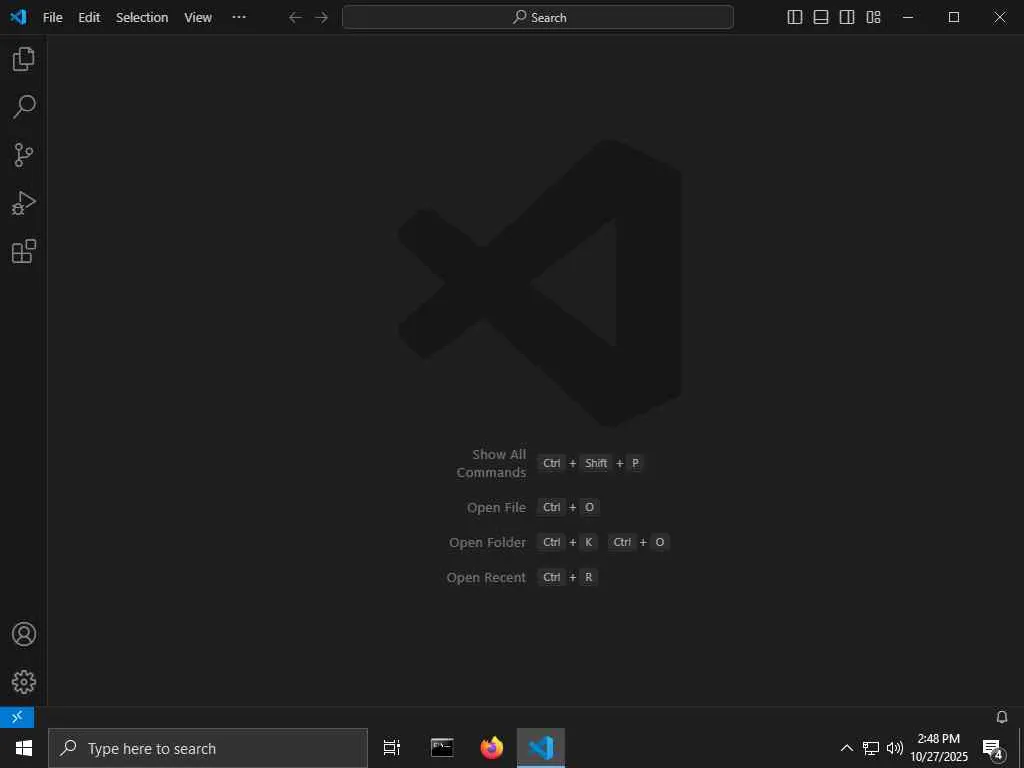Open notifications bell in status bar
1024x768 pixels.
(1002, 717)
